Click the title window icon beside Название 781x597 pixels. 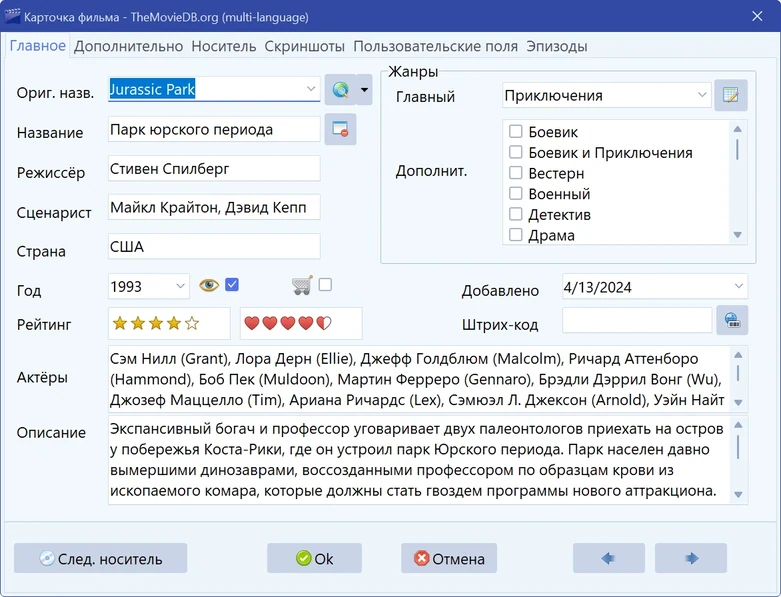[341, 129]
